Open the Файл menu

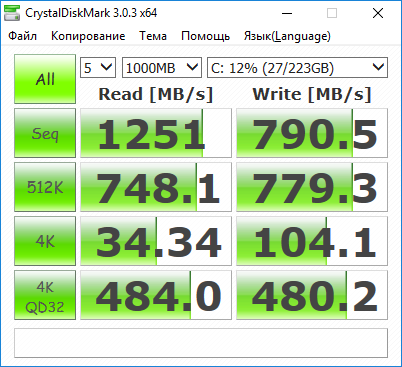(22, 36)
